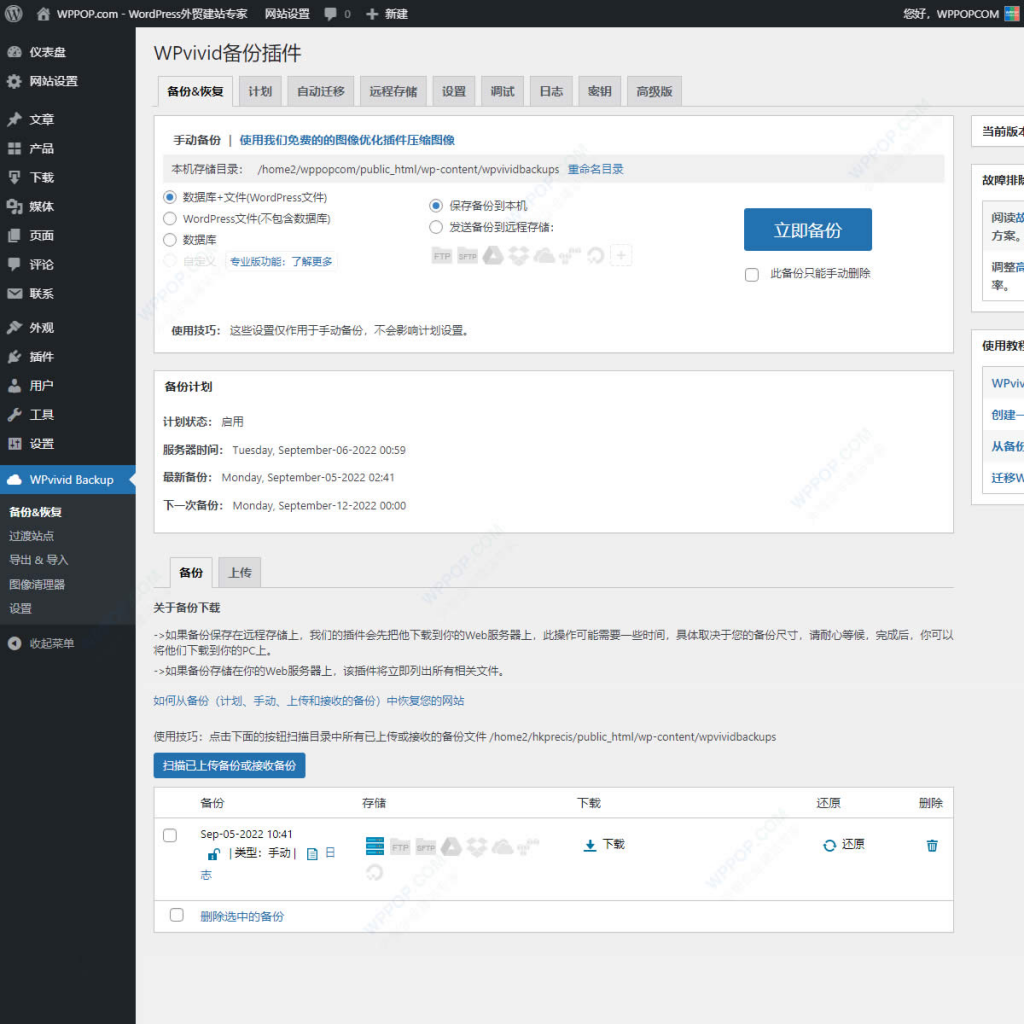Open the 新建 menu in admin bar
Viewport: 1024px width, 1024px height.
point(387,14)
